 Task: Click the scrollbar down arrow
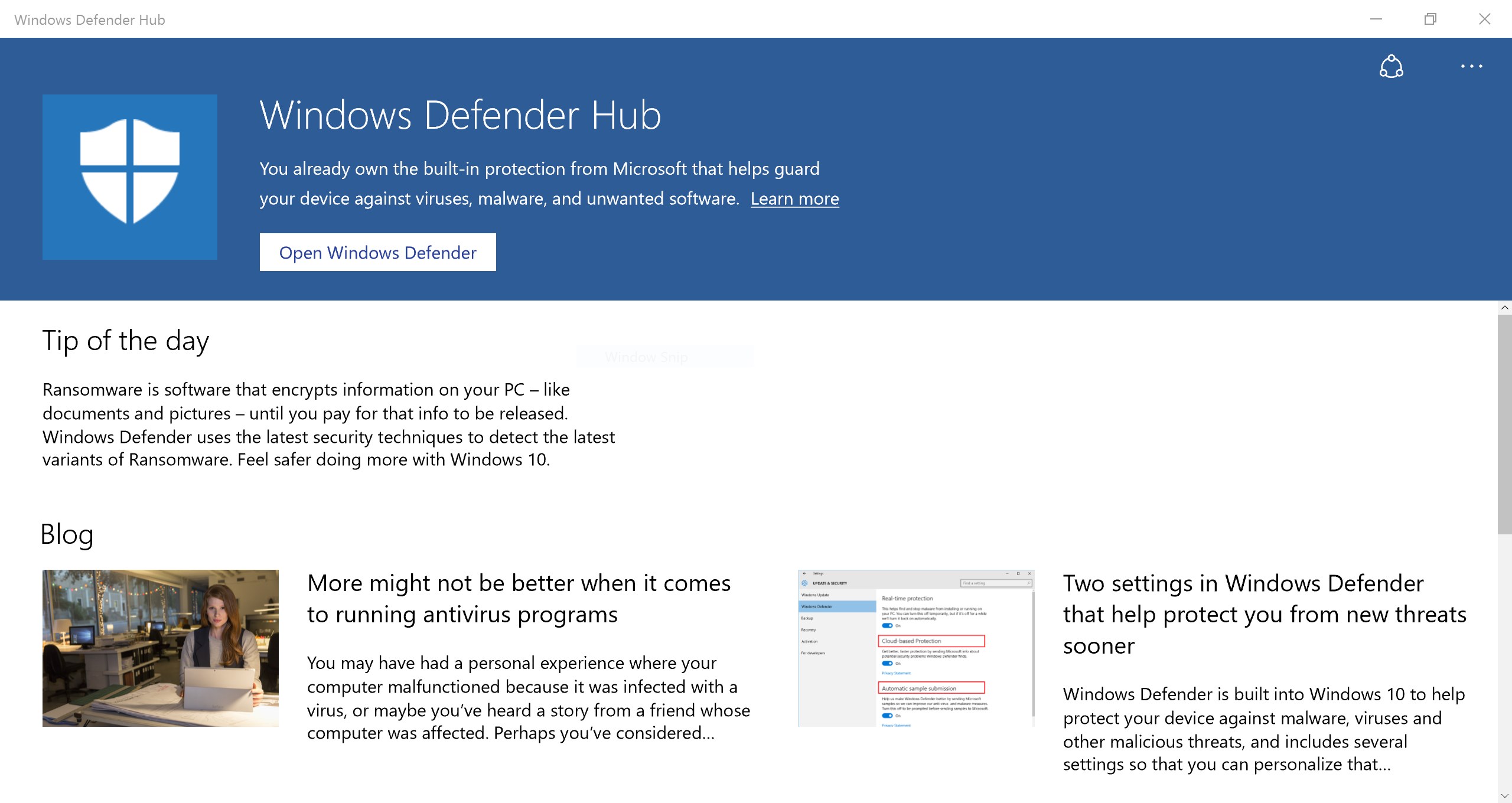coord(1504,796)
